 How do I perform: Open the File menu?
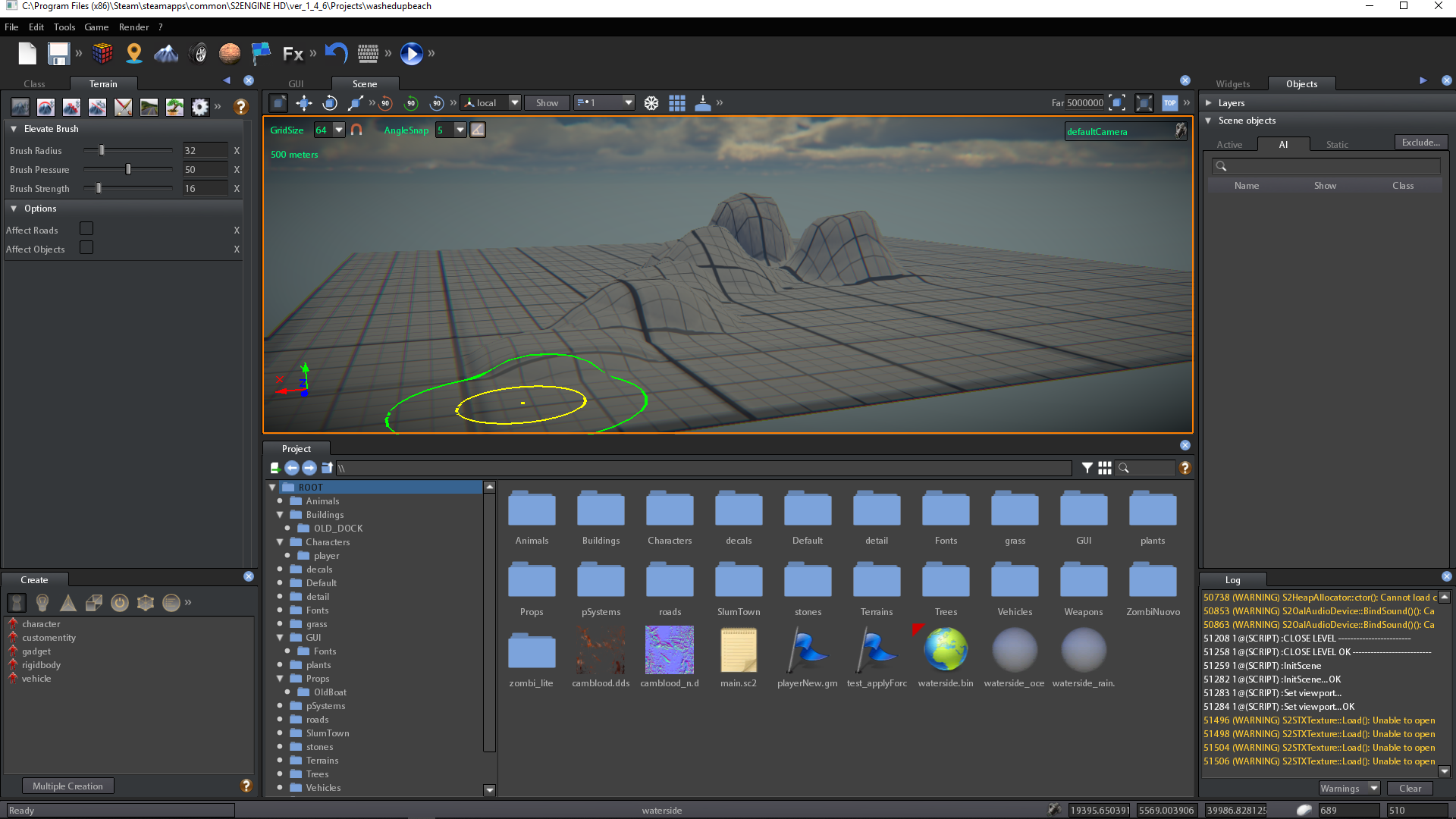click(x=11, y=27)
